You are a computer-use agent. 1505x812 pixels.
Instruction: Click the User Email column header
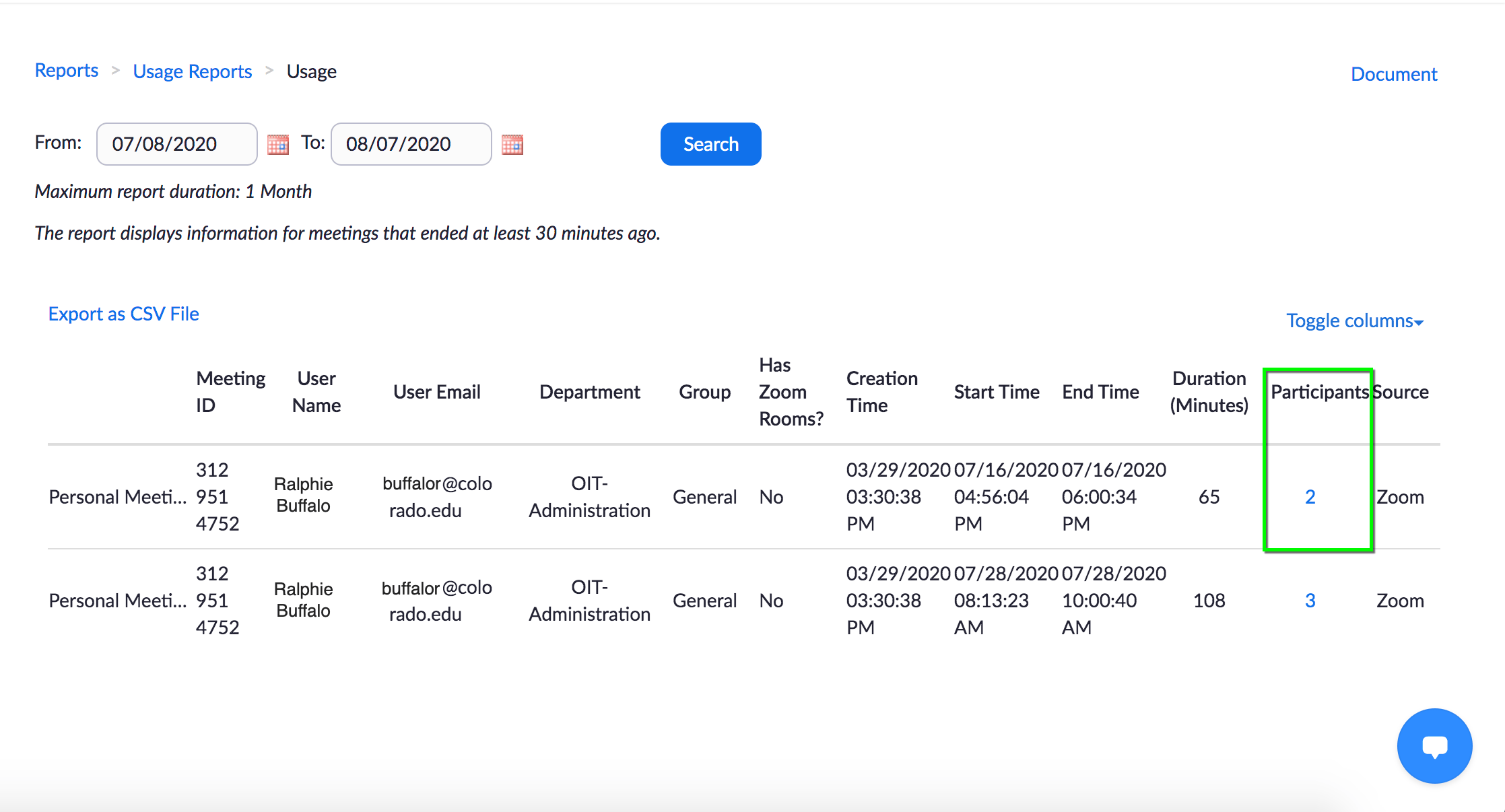pyautogui.click(x=436, y=392)
